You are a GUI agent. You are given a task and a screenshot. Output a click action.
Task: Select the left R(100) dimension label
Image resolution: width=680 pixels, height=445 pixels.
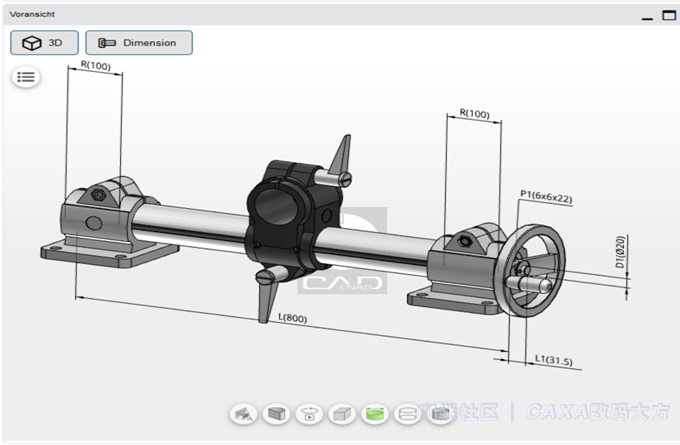point(96,67)
